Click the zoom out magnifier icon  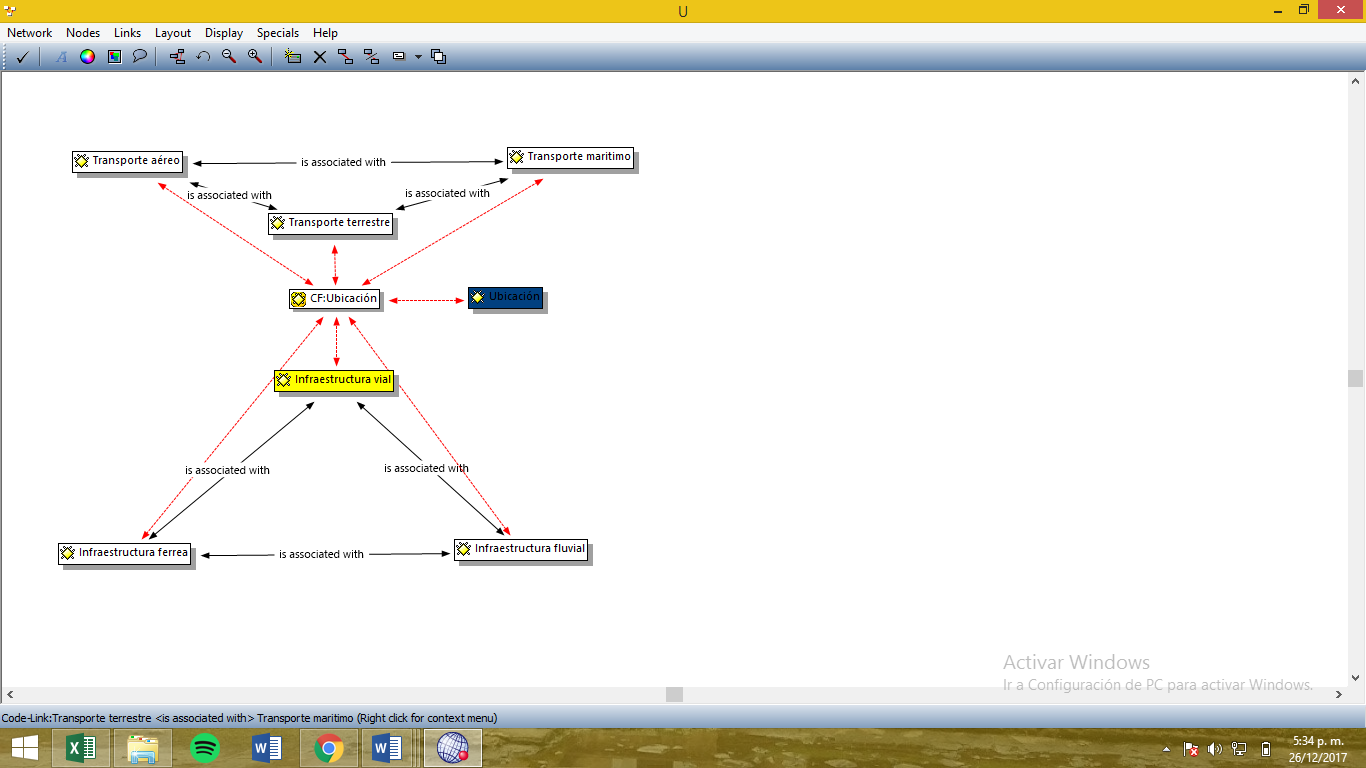229,57
